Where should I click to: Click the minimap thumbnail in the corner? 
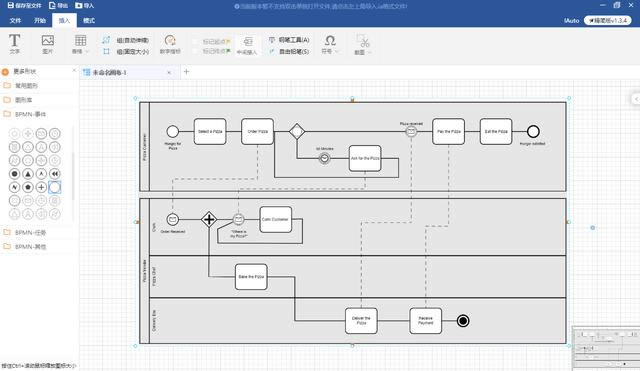pyautogui.click(x=606, y=348)
